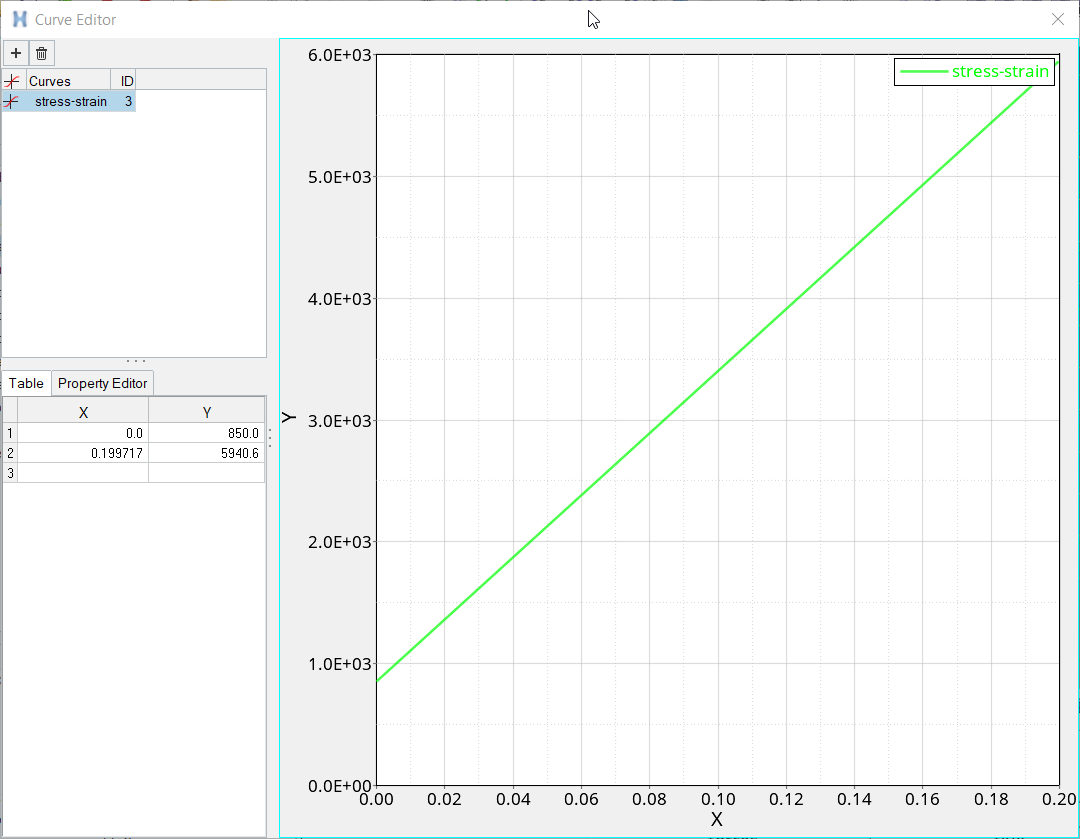The height and width of the screenshot is (839, 1080).
Task: Click the ID column header
Action: click(127, 81)
